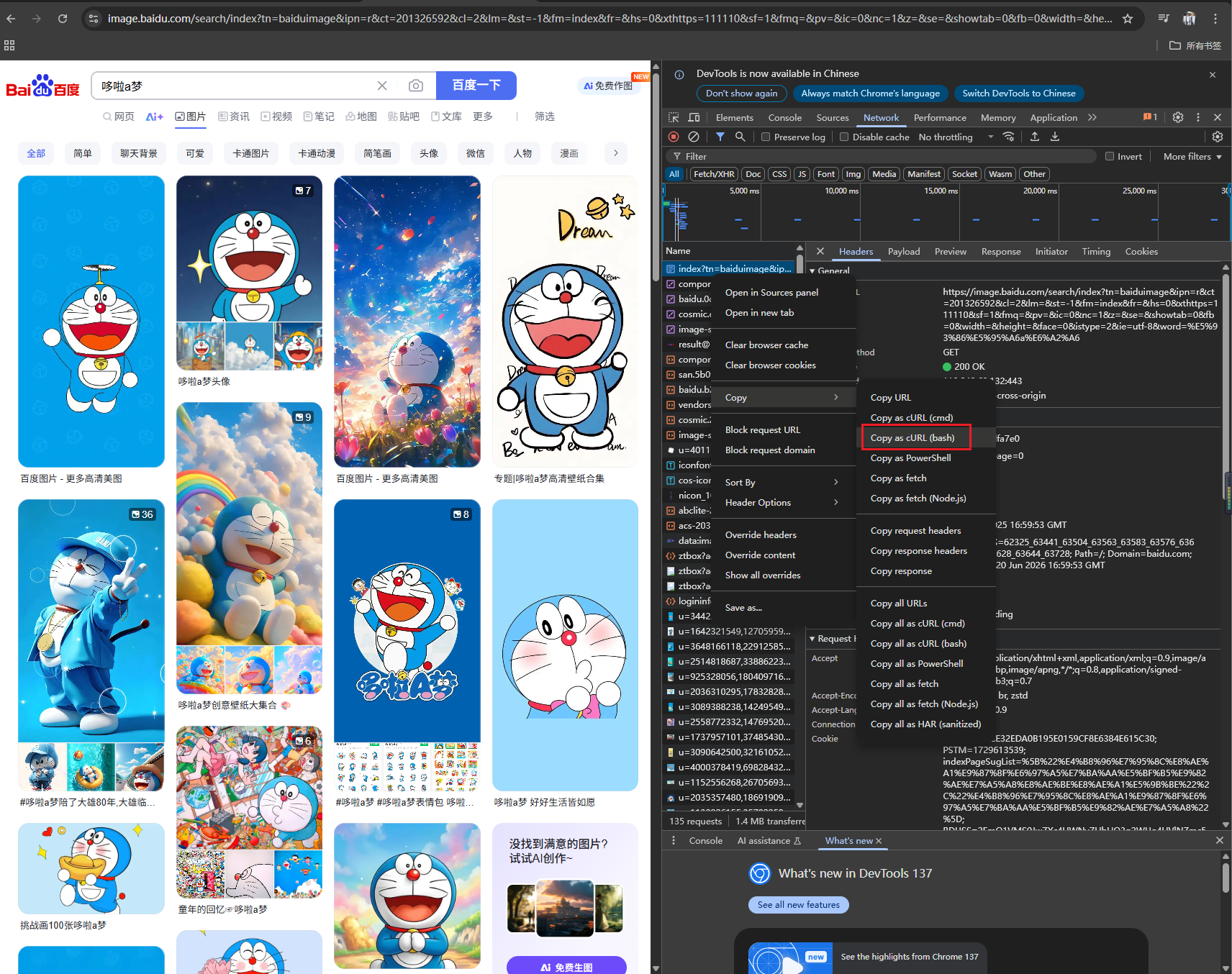Show more DevTools tabs chevron
Screen dimensions: 1232x974
(1092, 117)
